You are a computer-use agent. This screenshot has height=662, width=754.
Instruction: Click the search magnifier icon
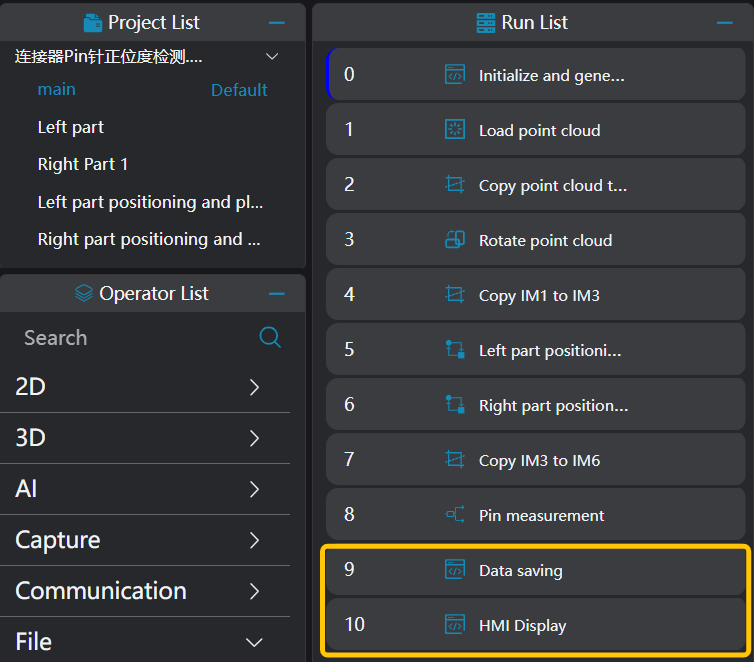tap(270, 337)
